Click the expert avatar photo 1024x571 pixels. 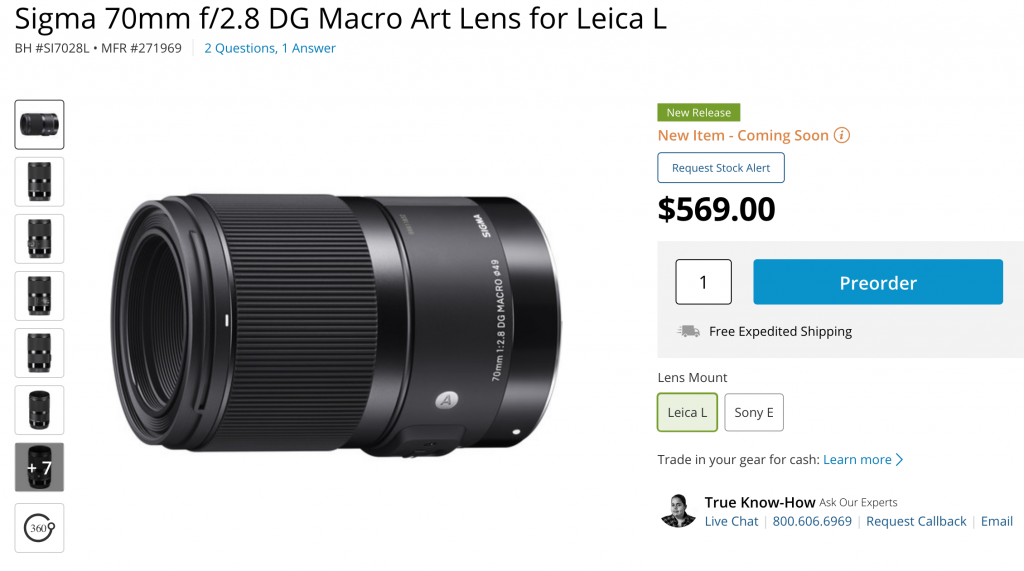678,510
